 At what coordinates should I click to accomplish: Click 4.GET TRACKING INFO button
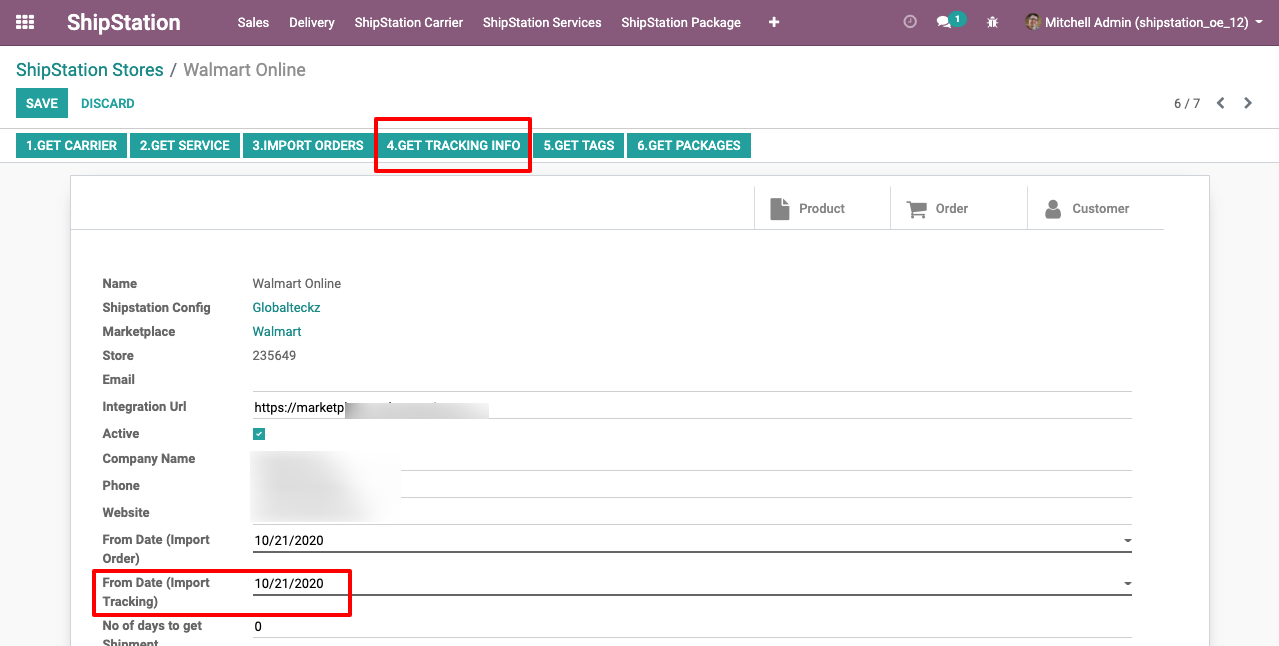[454, 145]
